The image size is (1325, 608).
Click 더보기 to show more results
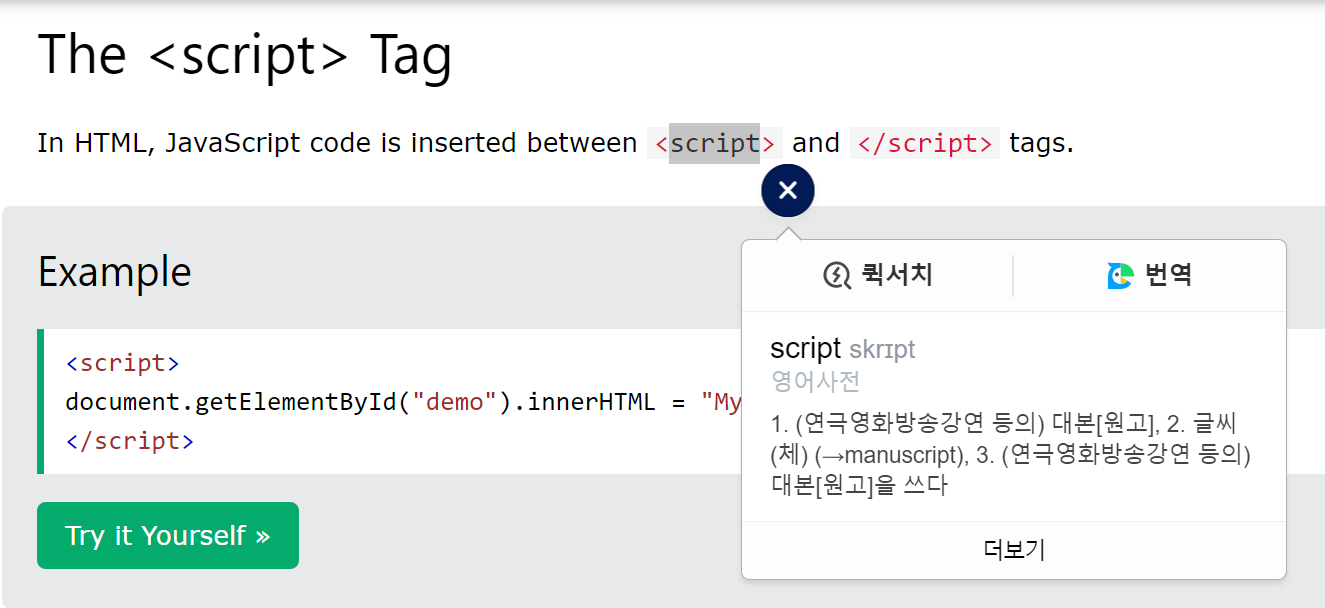[1014, 550]
